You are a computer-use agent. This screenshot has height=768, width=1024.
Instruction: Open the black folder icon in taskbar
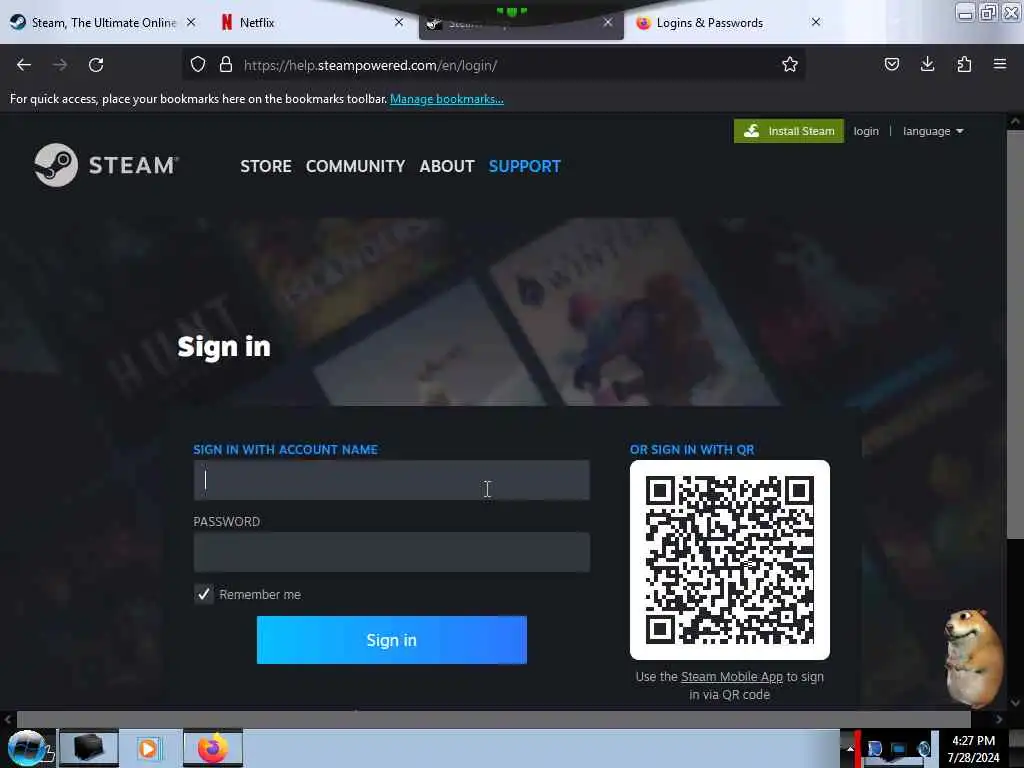pos(89,748)
